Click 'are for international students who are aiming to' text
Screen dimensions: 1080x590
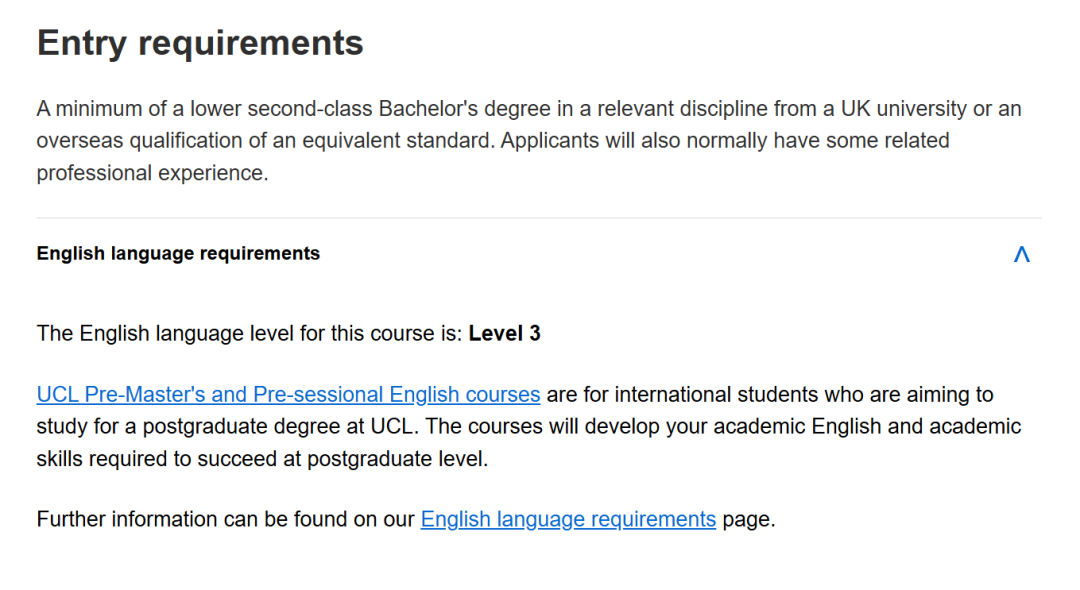coord(769,395)
